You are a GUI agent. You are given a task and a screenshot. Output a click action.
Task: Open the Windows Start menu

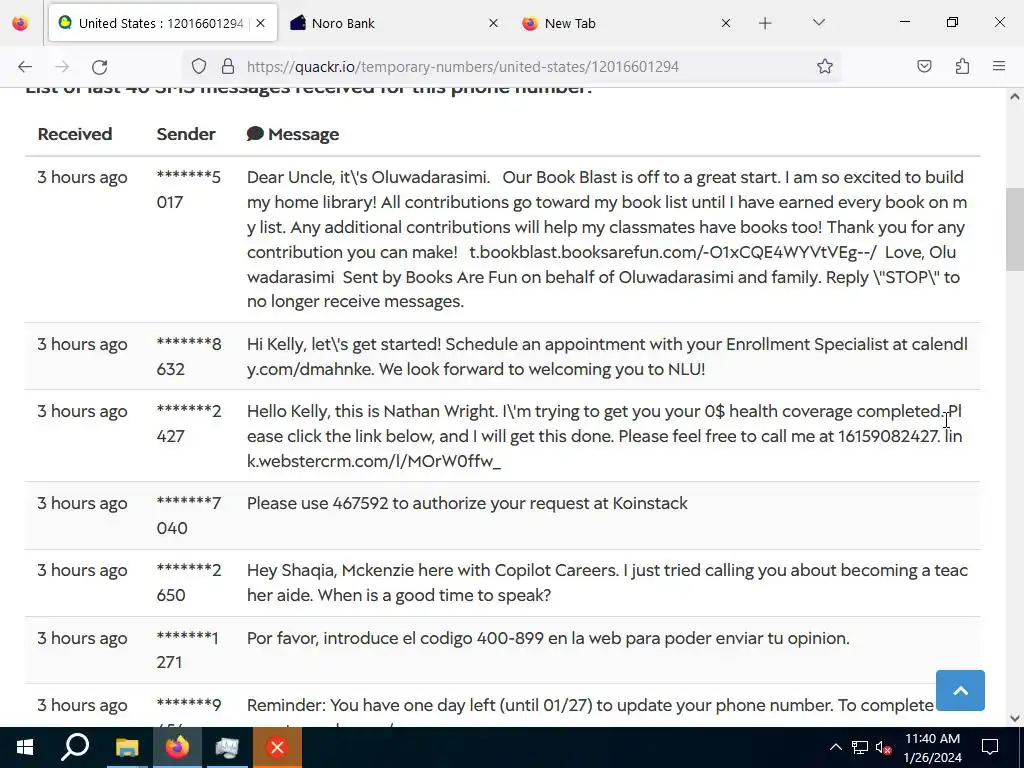coord(25,747)
